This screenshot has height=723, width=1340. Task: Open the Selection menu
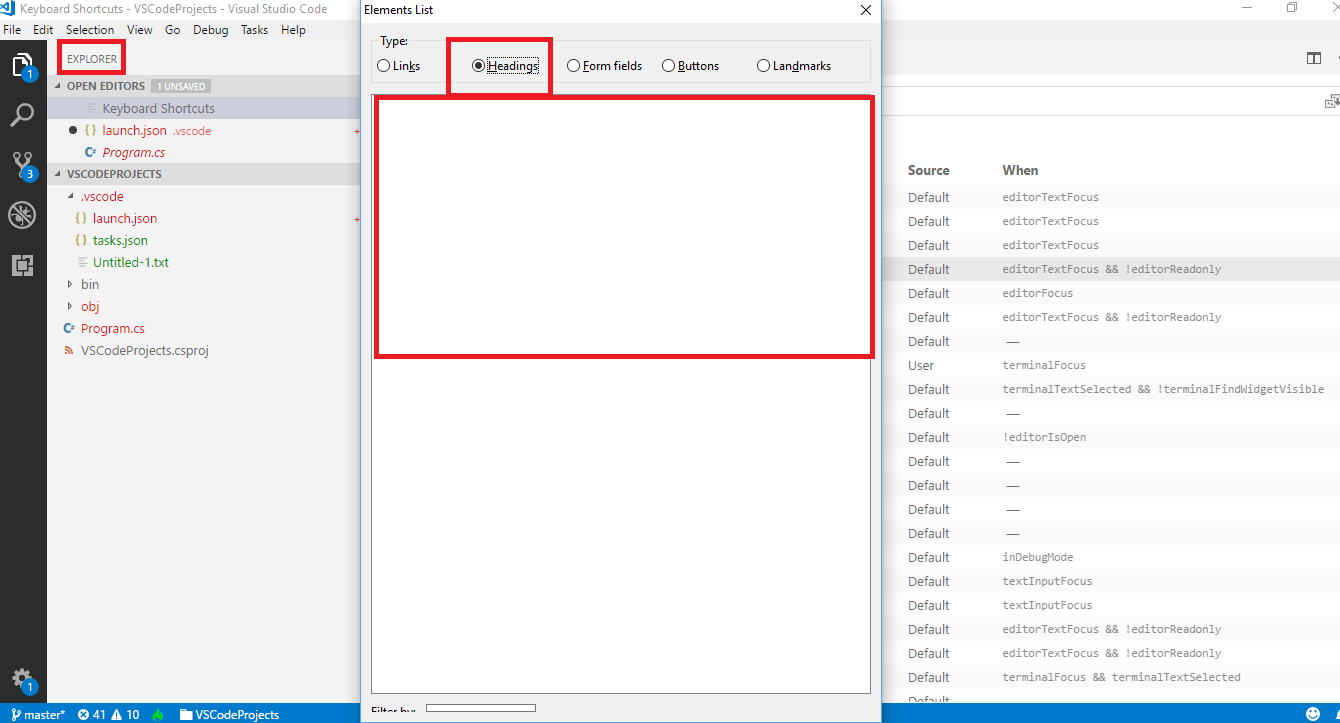click(90, 29)
